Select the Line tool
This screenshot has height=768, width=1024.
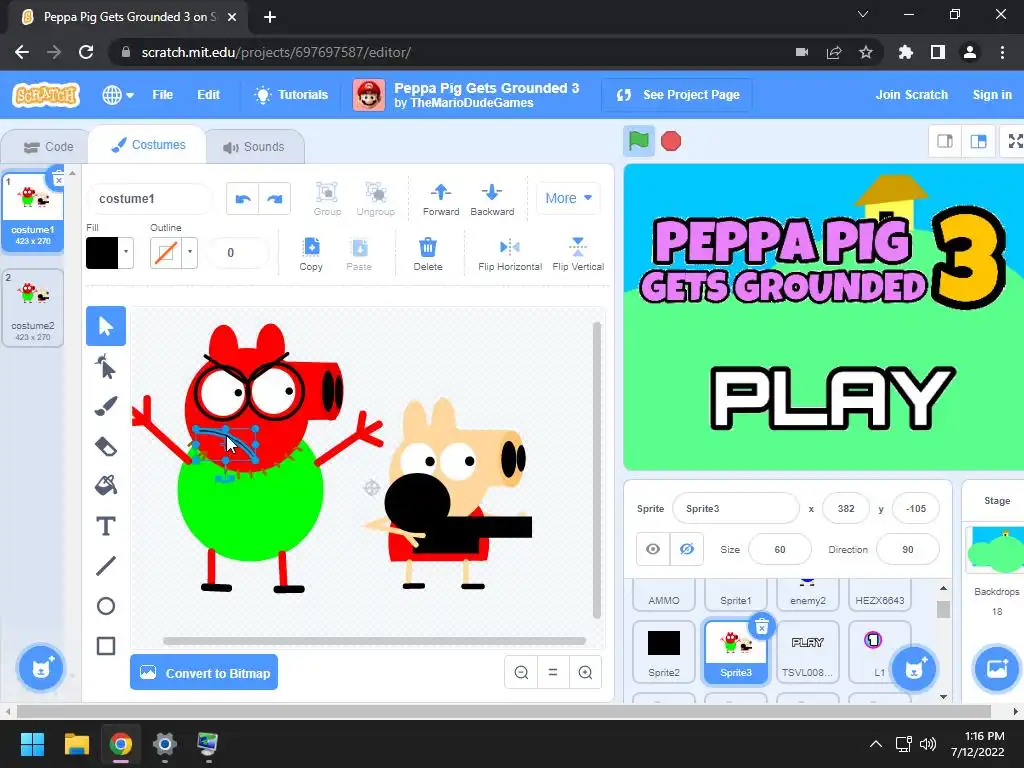[x=106, y=566]
